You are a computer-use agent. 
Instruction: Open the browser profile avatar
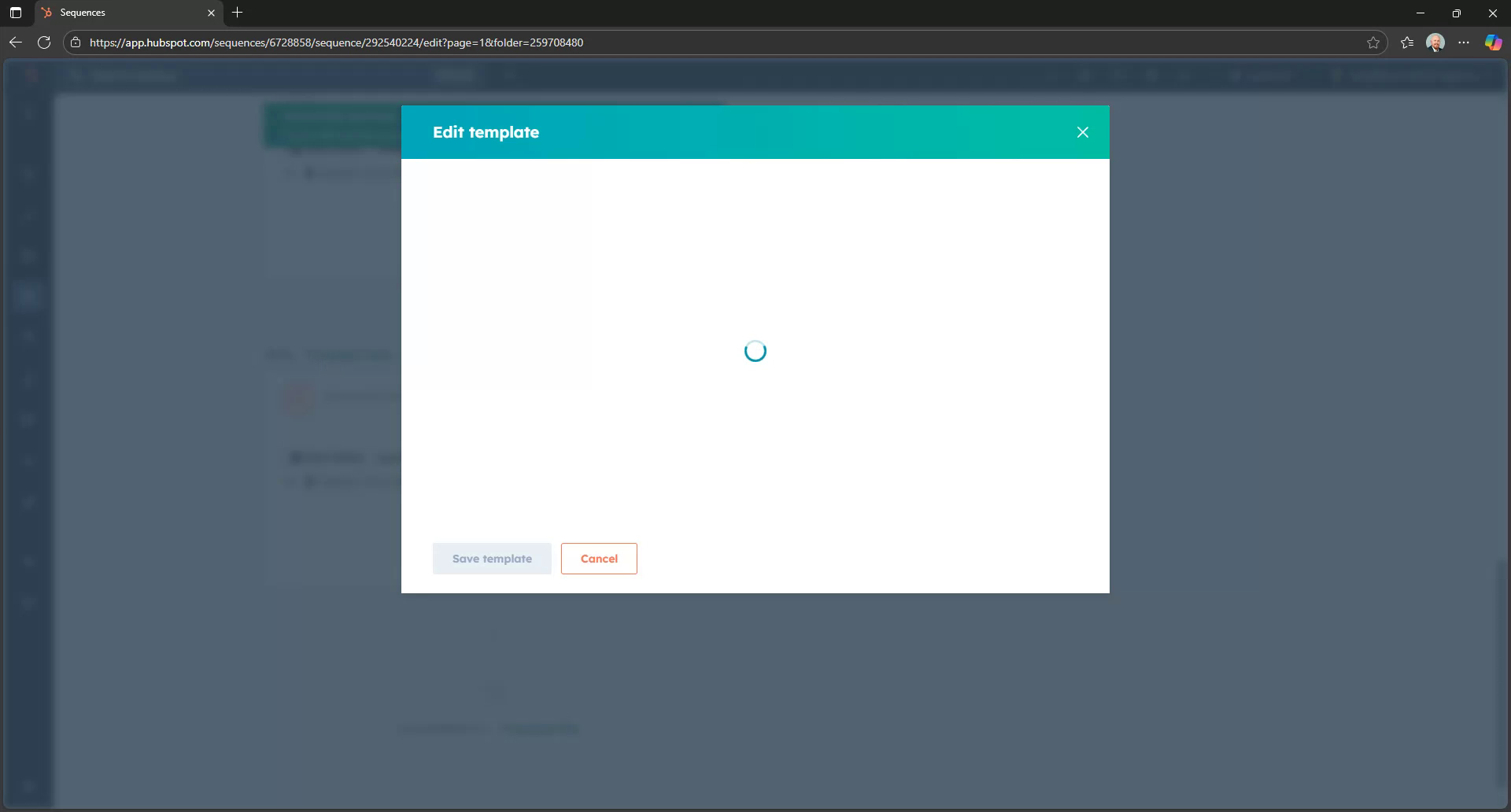coord(1435,42)
